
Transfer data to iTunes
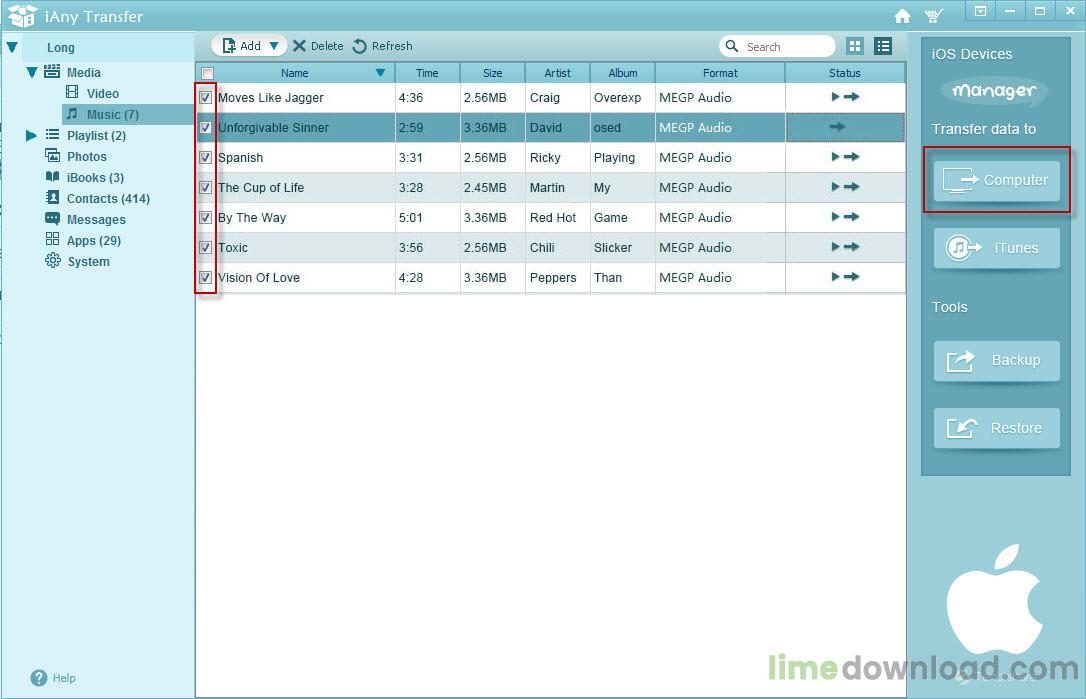pyautogui.click(x=997, y=248)
